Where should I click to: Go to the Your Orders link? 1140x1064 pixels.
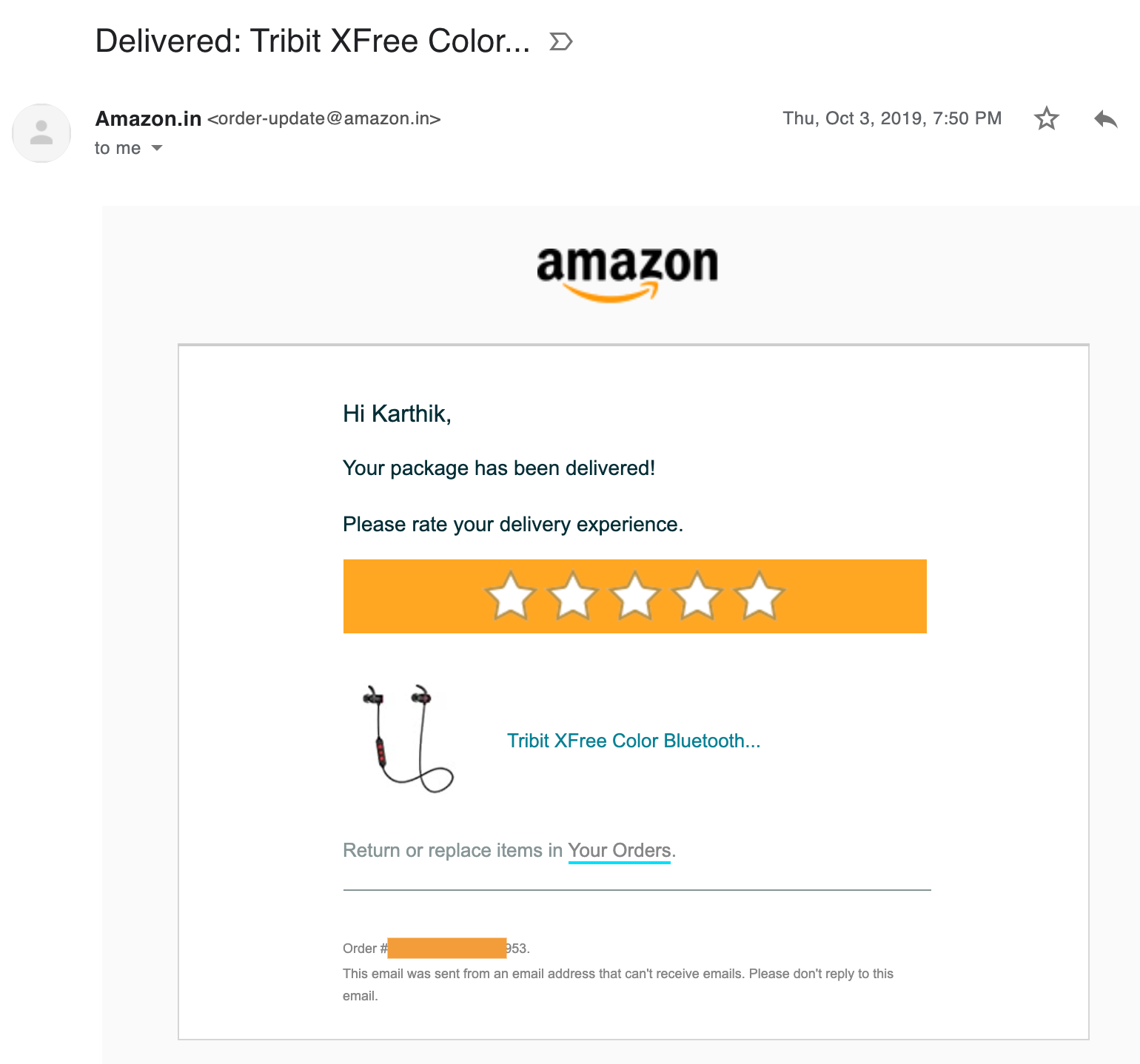click(x=620, y=850)
